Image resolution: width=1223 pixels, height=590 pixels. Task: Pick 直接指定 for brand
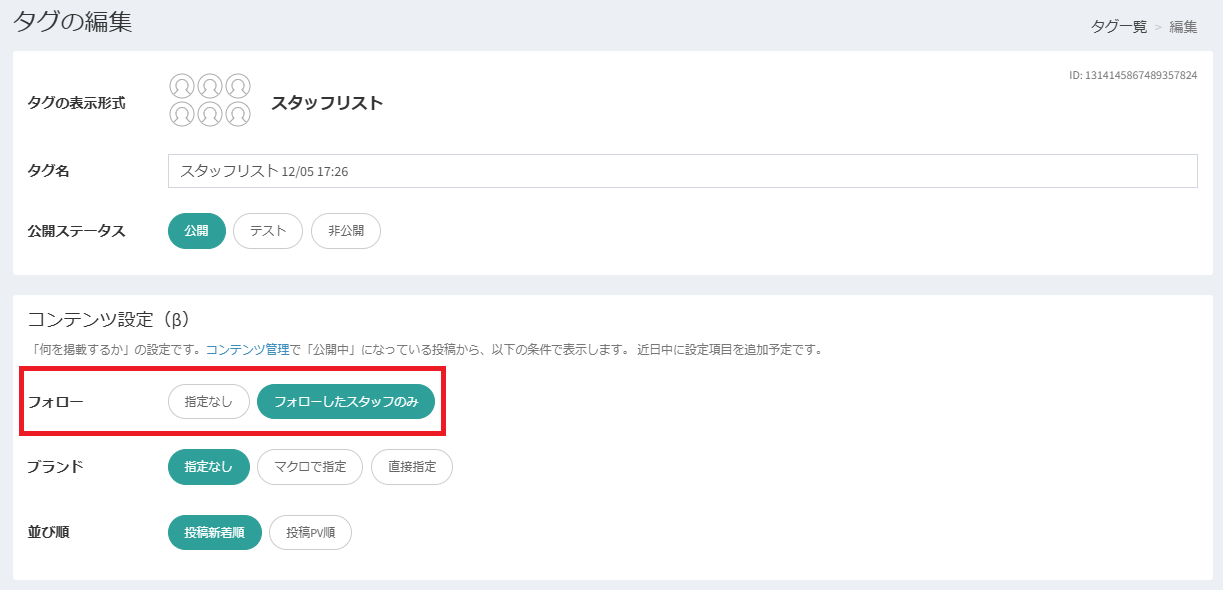tap(412, 467)
